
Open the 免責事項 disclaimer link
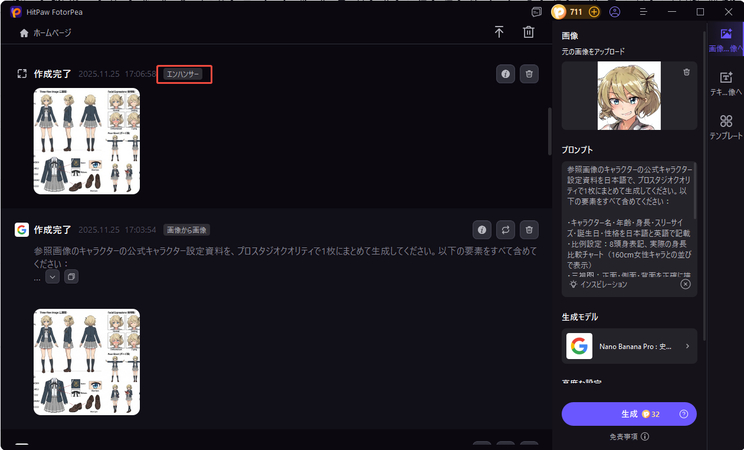tap(629, 436)
